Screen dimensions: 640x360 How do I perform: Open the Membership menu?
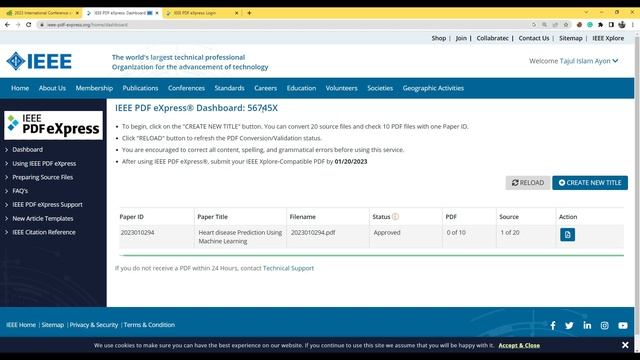(x=94, y=88)
